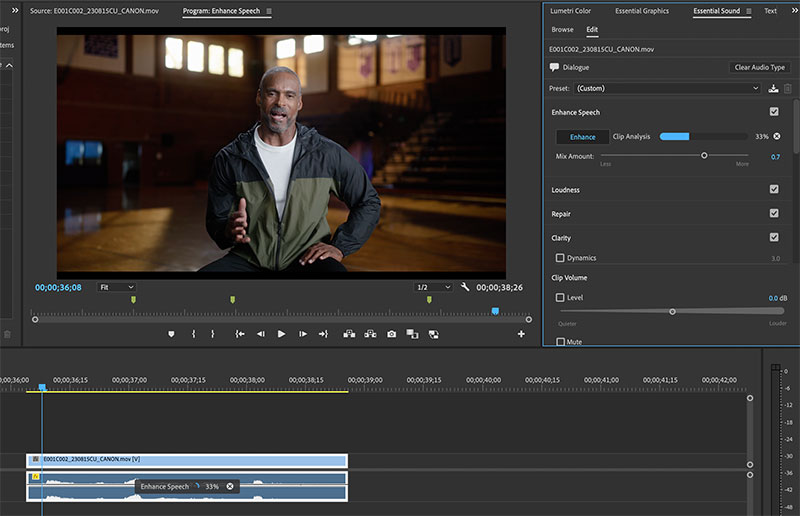Switch to the Browse tab
Screen dimensions: 800x516
[x=562, y=30]
